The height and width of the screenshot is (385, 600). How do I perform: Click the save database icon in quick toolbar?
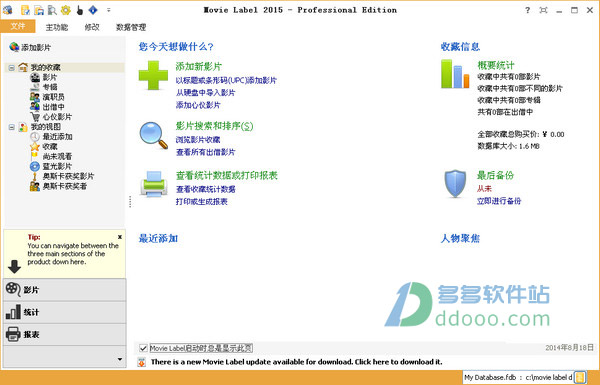[x=39, y=10]
